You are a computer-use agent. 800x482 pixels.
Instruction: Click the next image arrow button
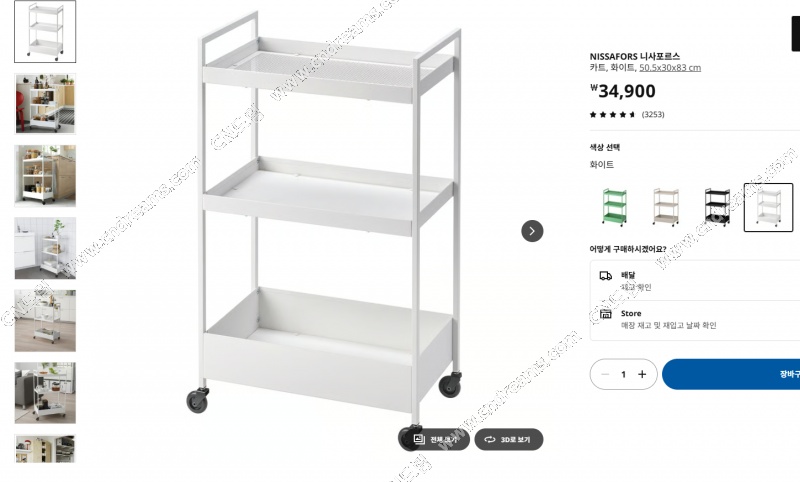[532, 231]
